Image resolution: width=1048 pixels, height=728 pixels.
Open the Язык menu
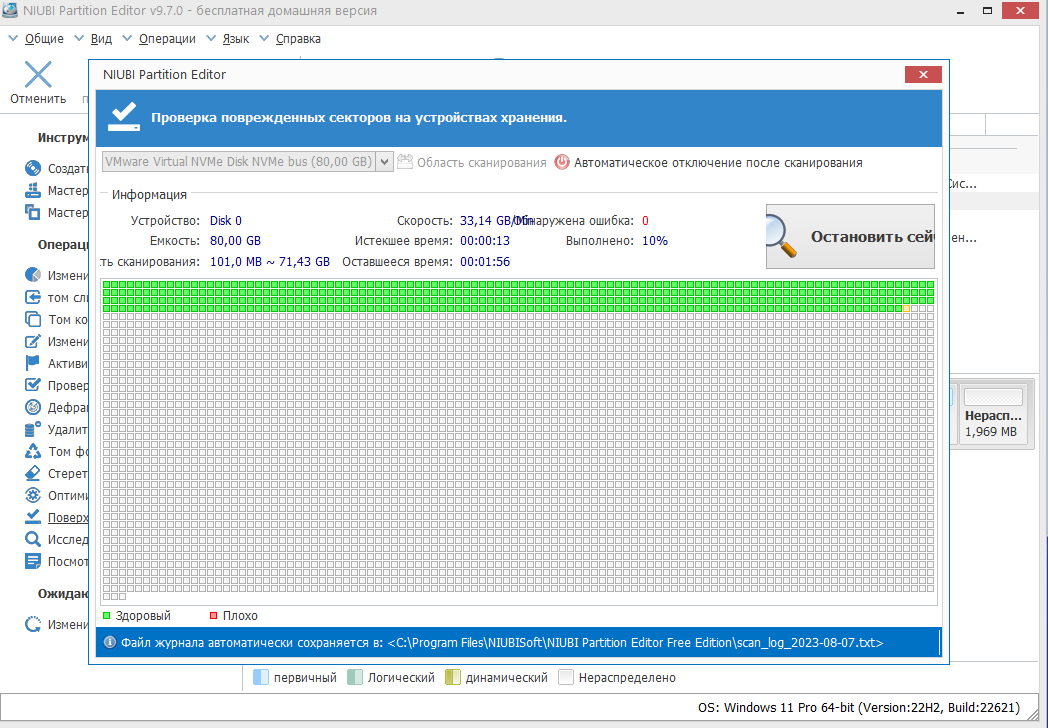[235, 39]
